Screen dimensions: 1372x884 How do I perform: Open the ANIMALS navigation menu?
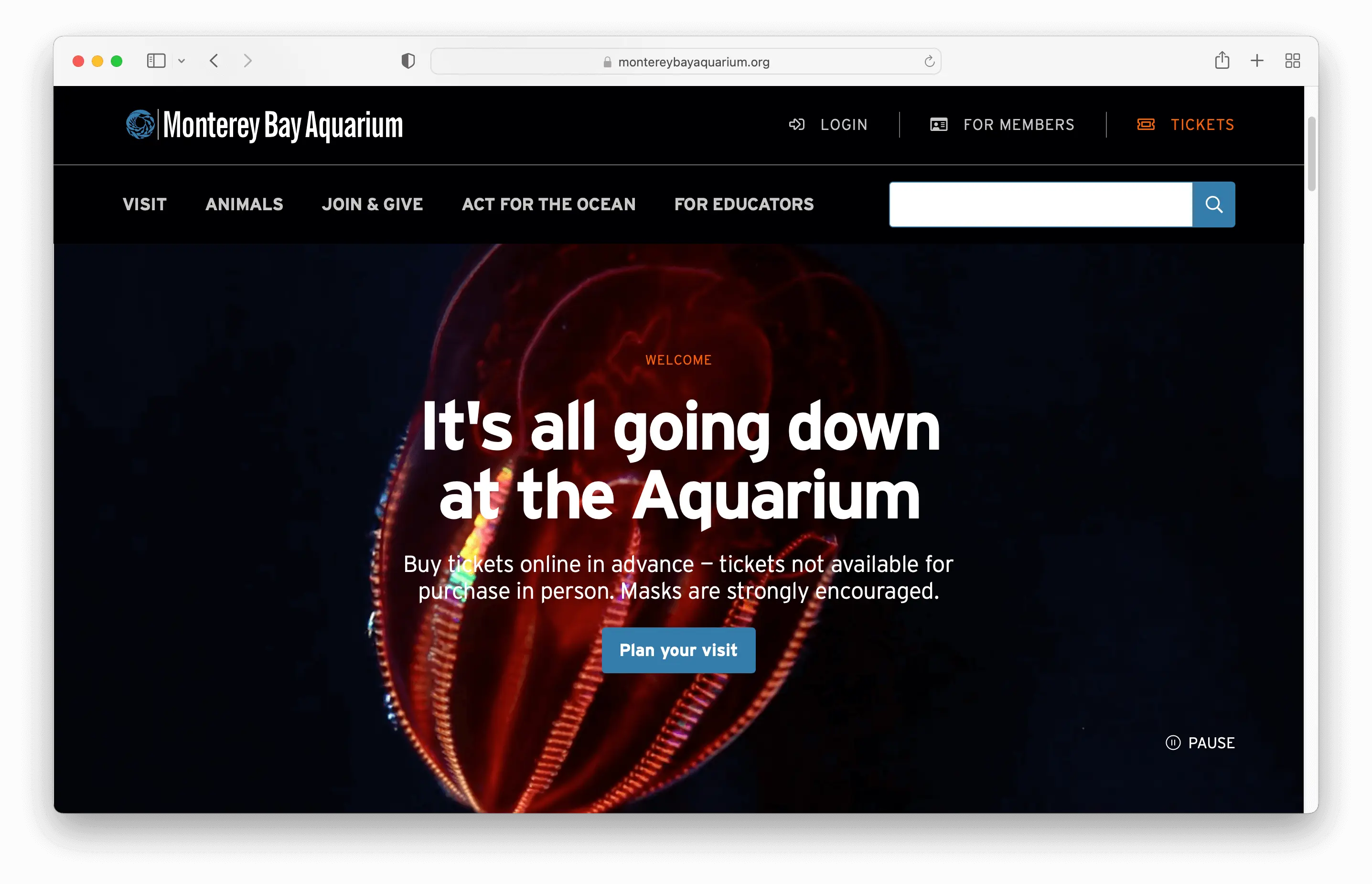[x=245, y=205]
